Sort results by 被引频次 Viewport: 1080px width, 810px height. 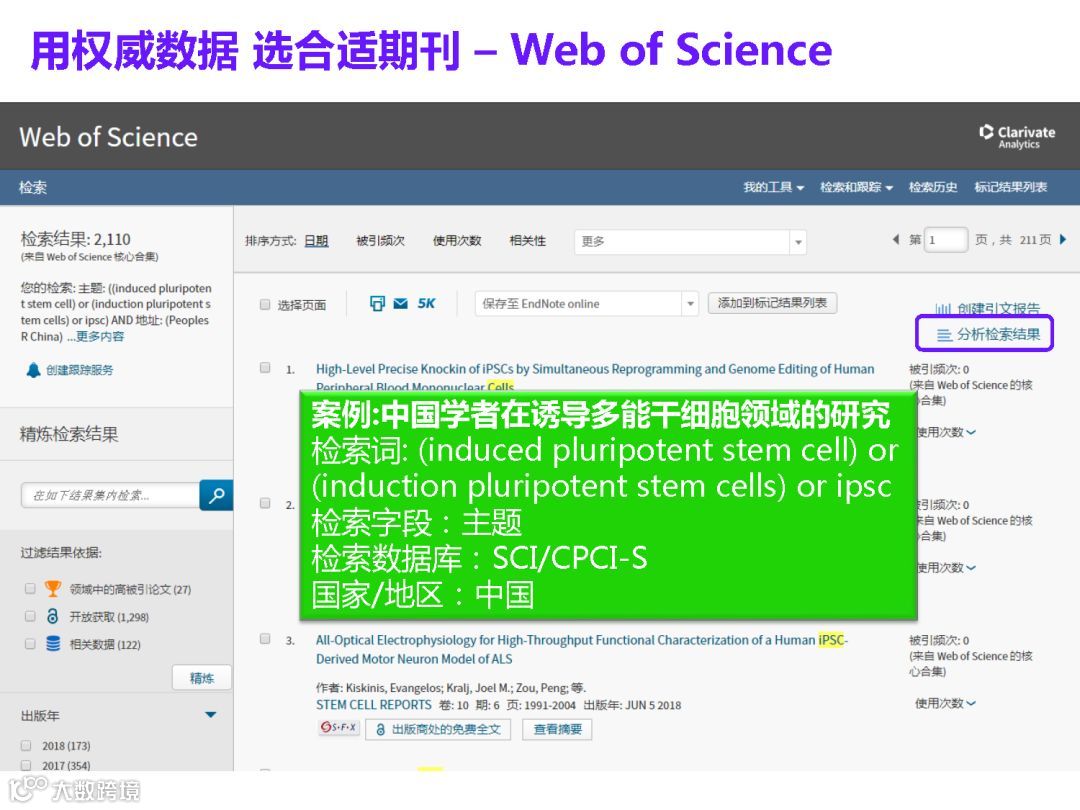point(380,241)
